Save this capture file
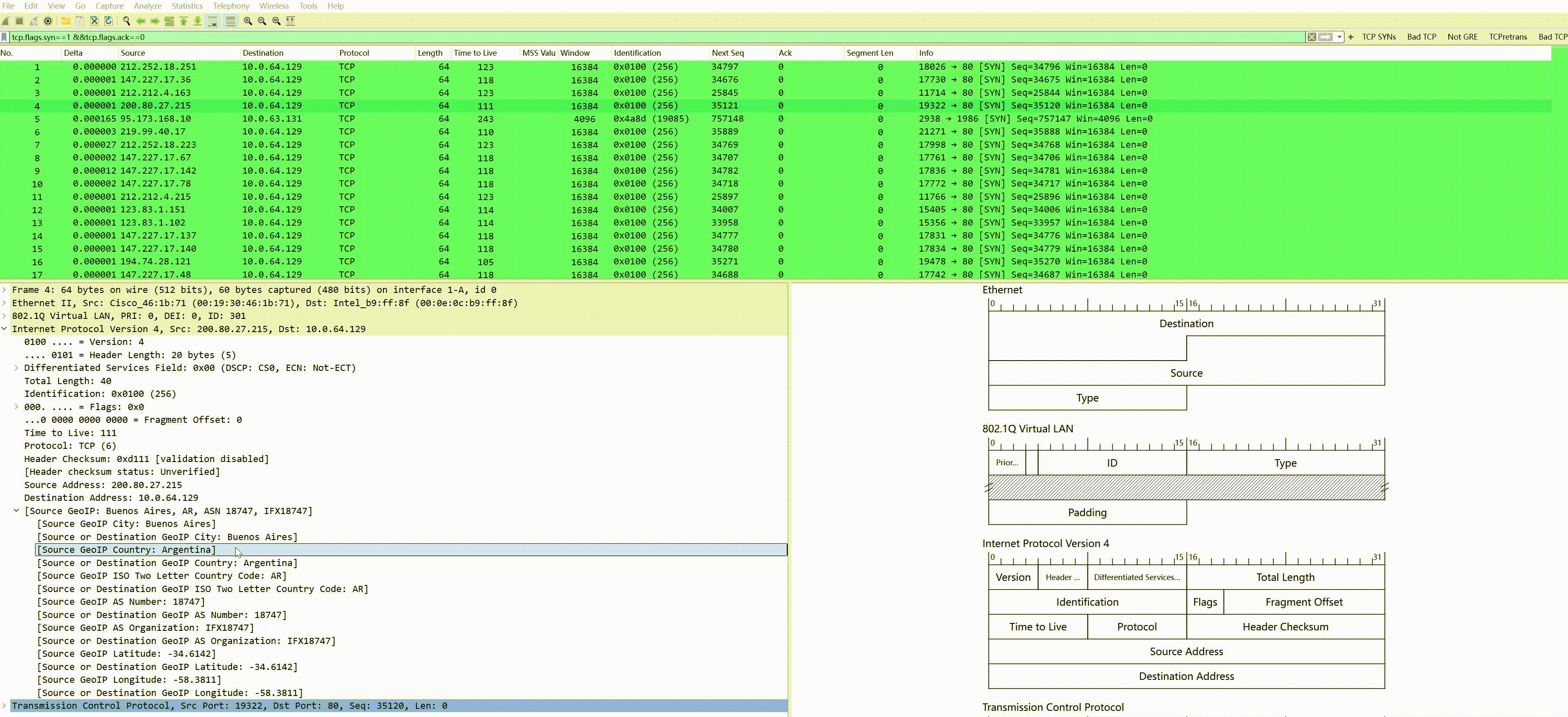The width and height of the screenshot is (1568, 717). click(x=80, y=21)
